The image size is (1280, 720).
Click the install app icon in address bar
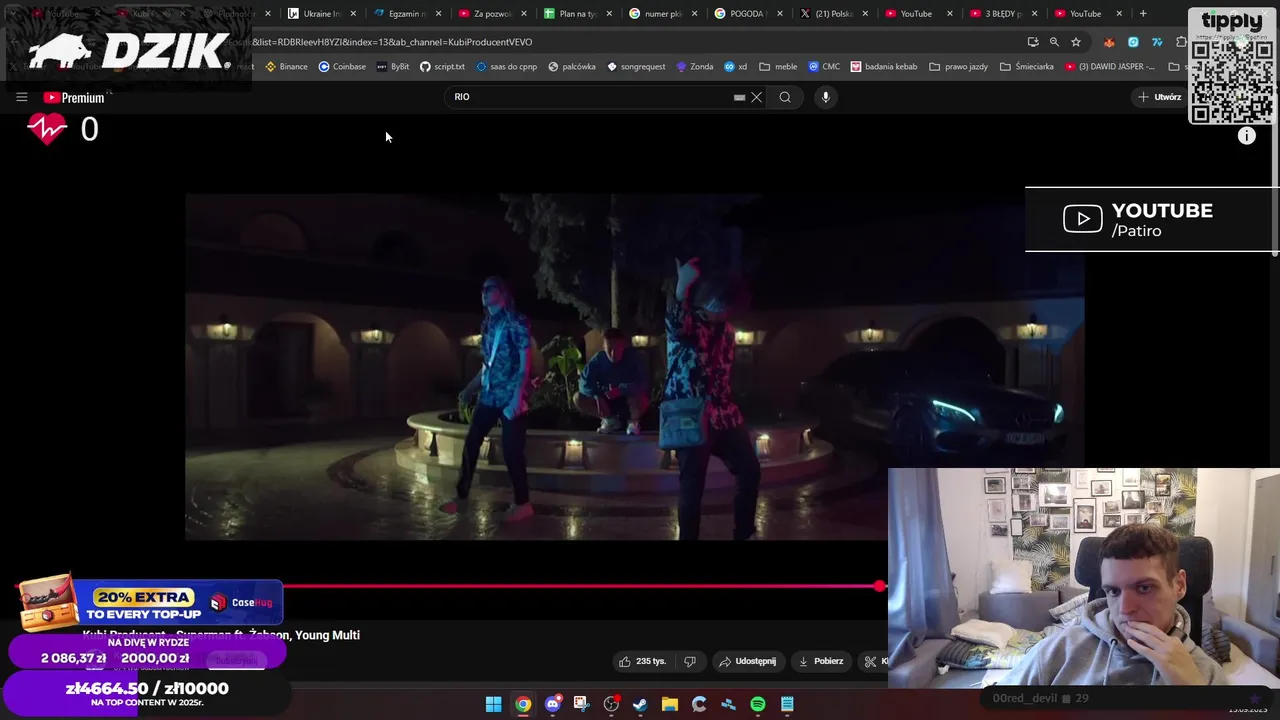[1033, 42]
